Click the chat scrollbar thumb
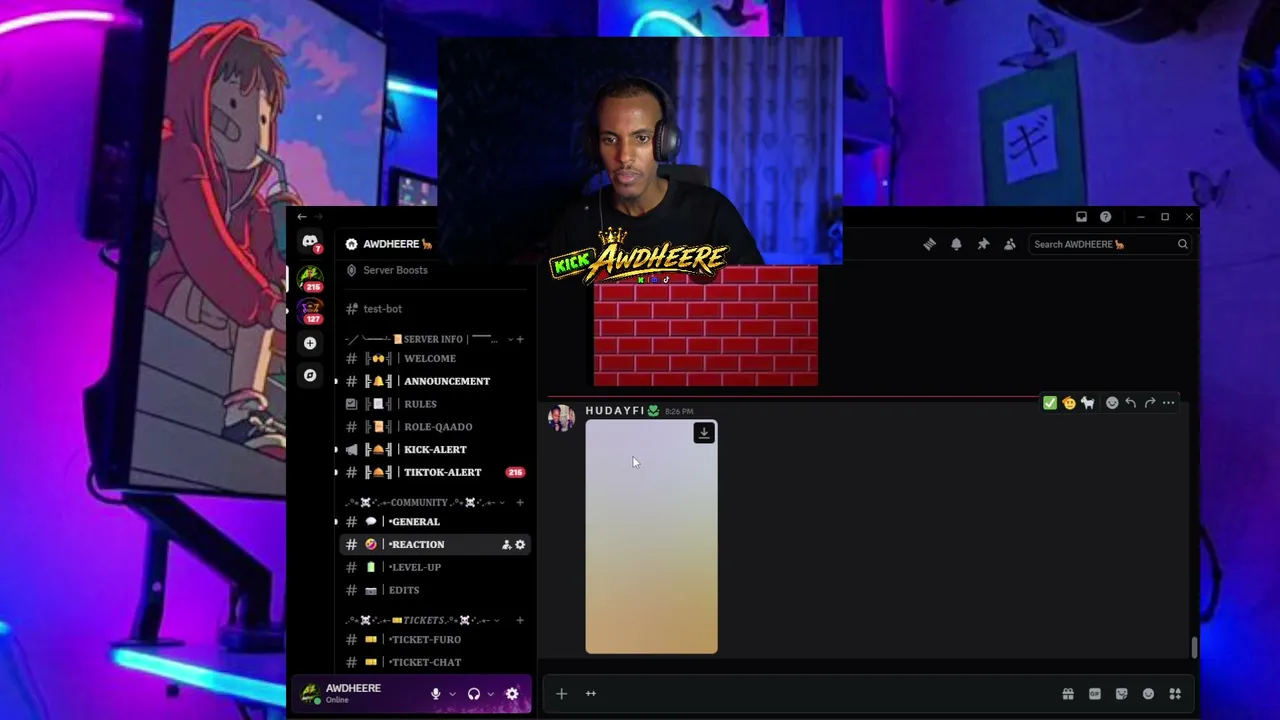 [1194, 647]
